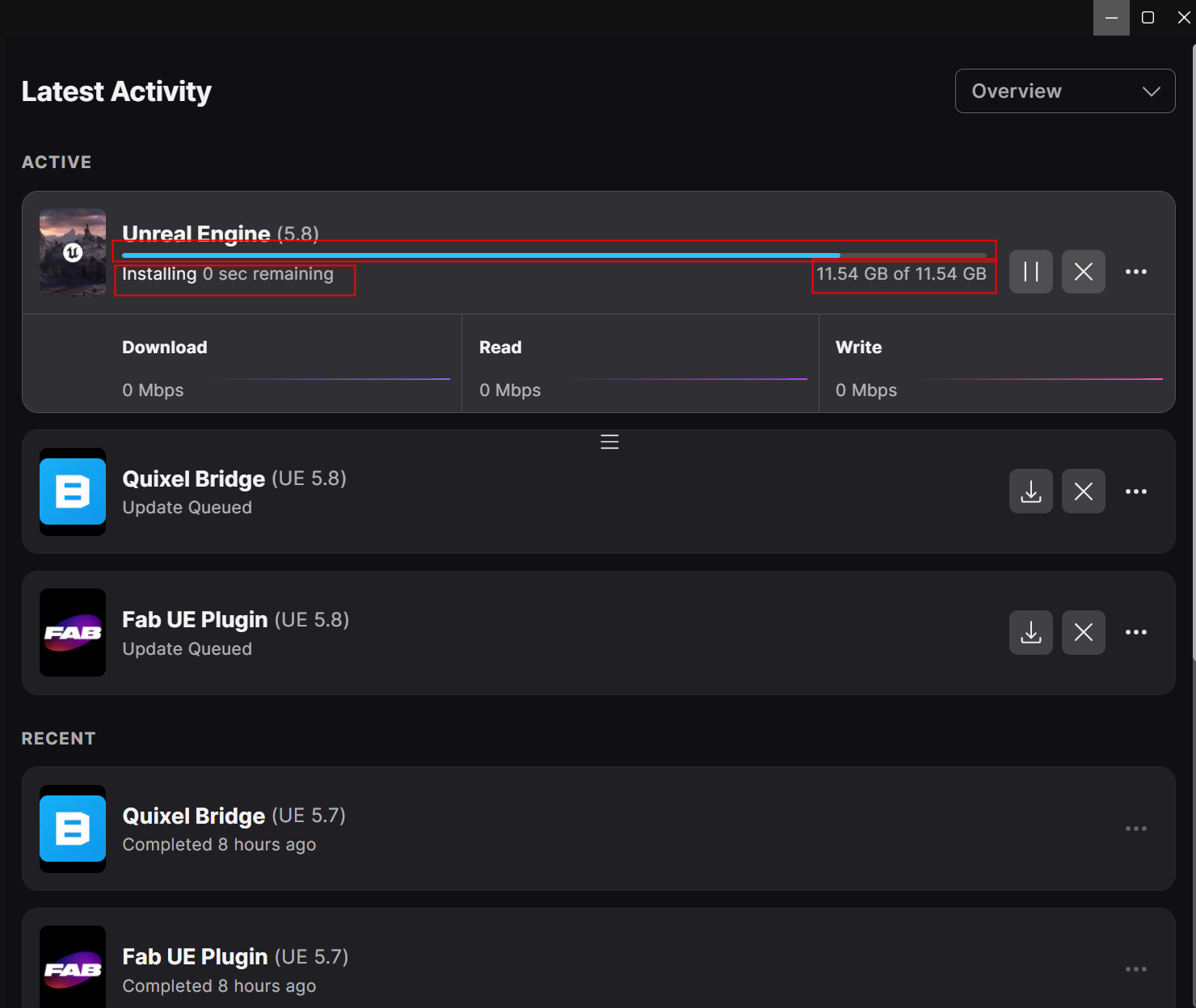
Task: Remove Quixel Bridge UE 5.8 from queue
Action: 1084,491
